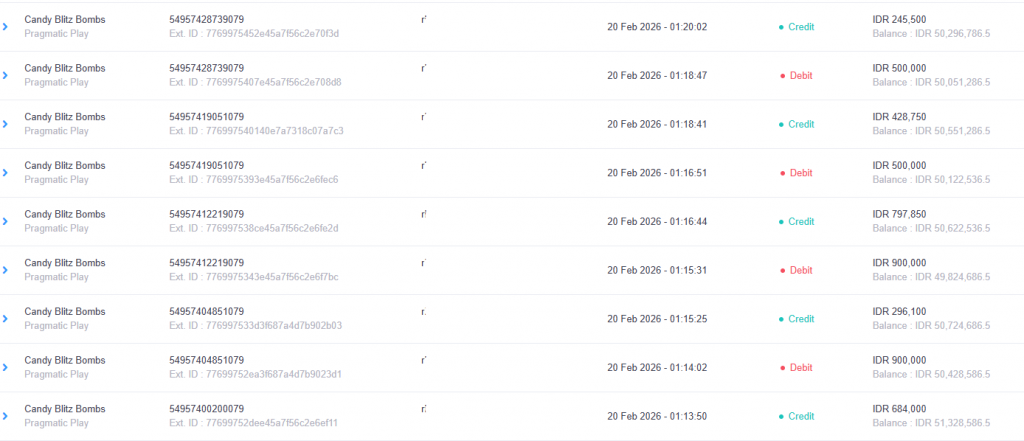Image resolution: width=1024 pixels, height=441 pixels.
Task: Click the amount IDR 428,750
Action: [899, 117]
